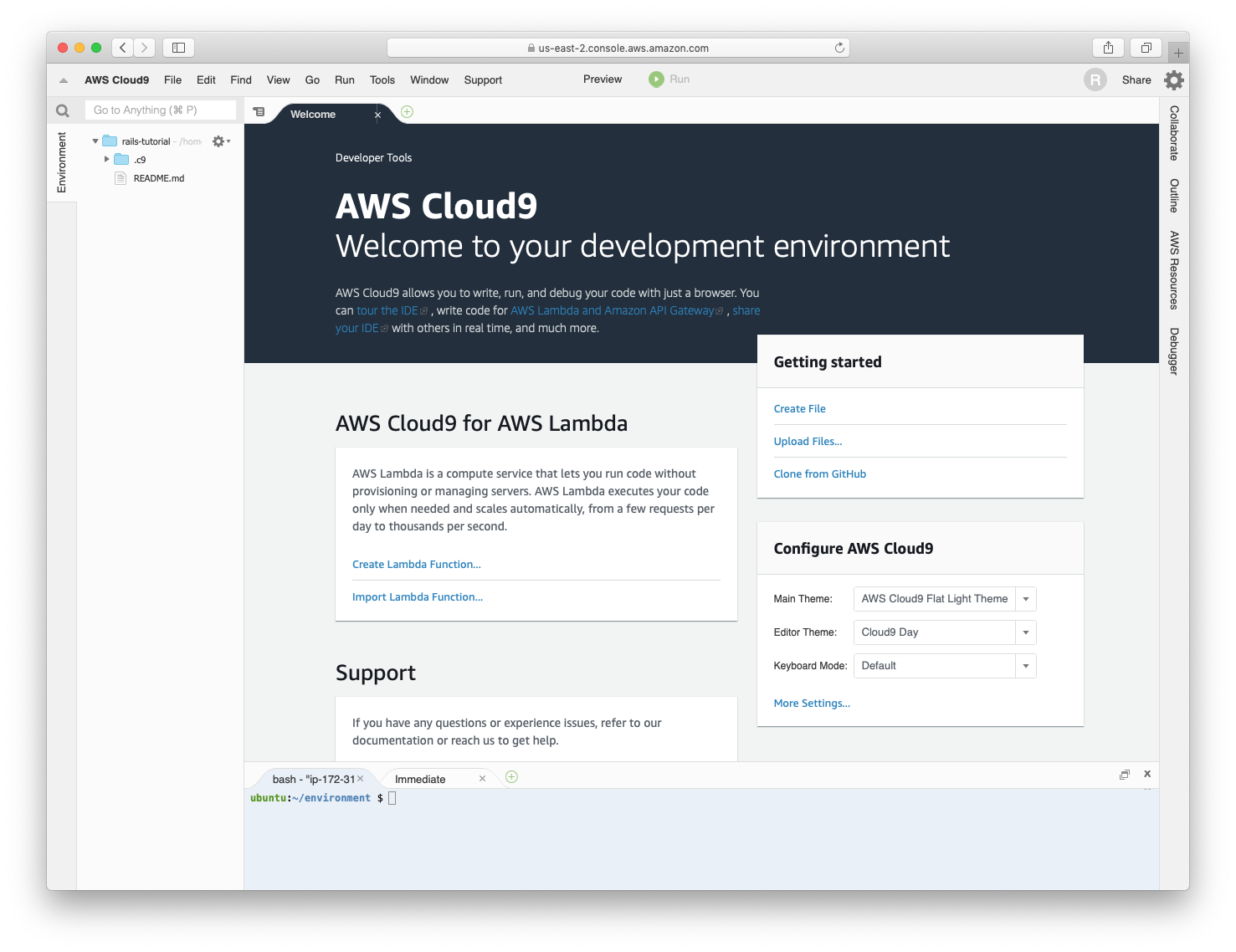Open the Safari share sheet icon

1108,48
